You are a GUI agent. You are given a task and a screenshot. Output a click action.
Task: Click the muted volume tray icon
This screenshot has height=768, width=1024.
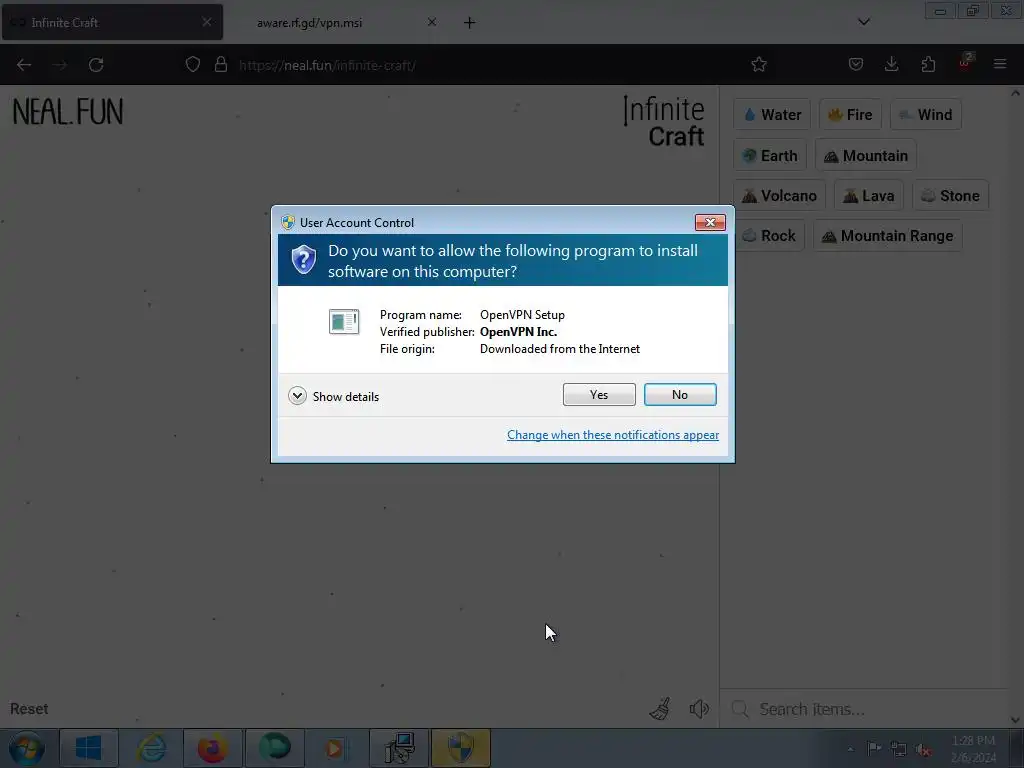[923, 750]
